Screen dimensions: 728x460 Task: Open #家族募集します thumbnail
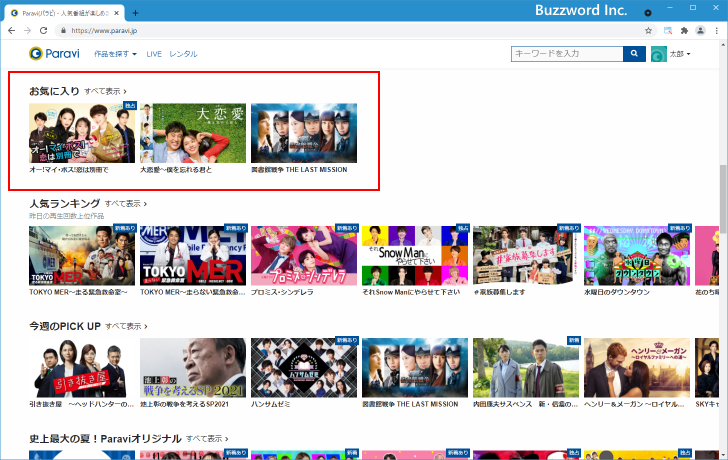point(526,255)
